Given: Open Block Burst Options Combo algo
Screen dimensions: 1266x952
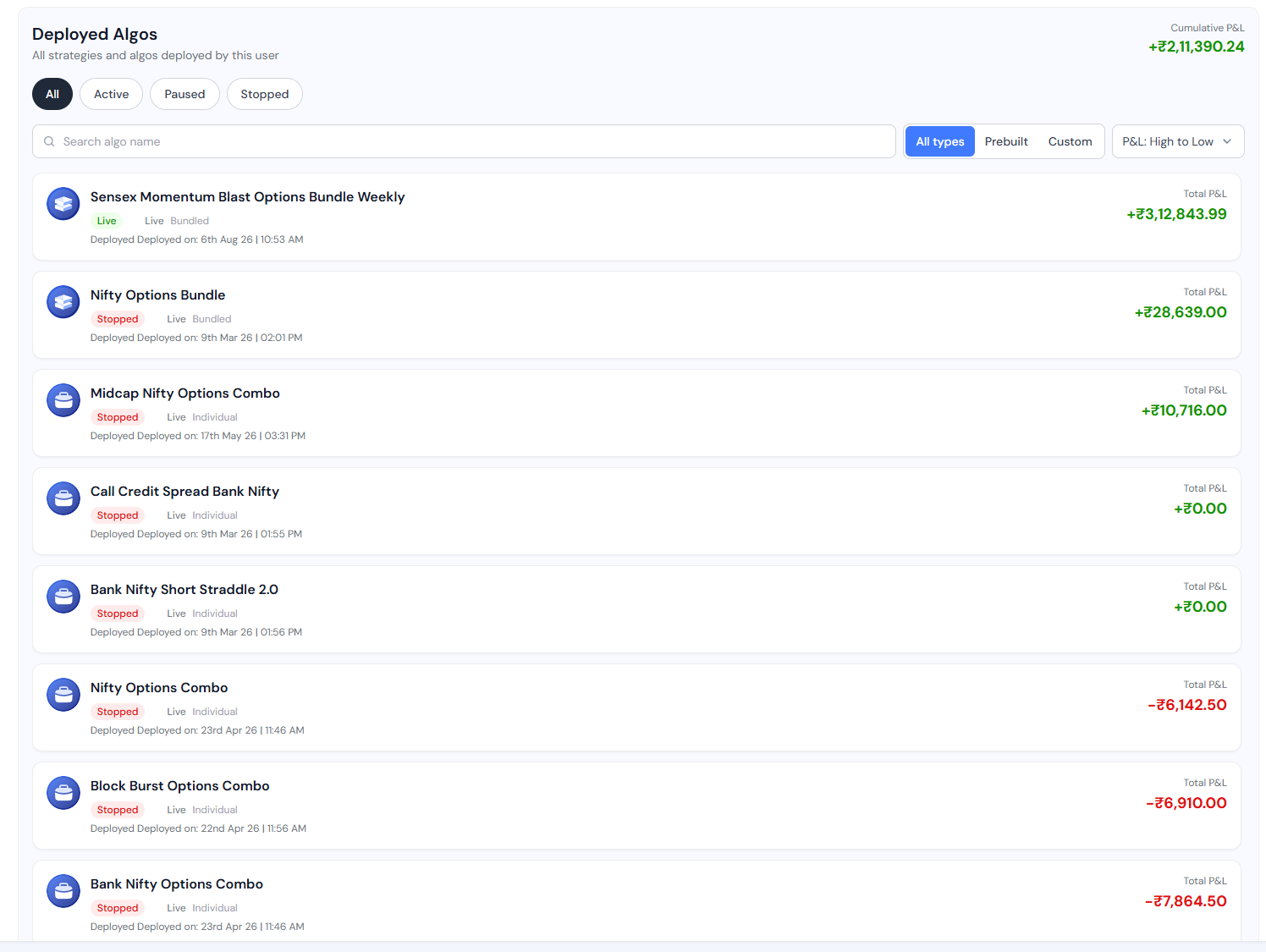Looking at the screenshot, I should (x=180, y=786).
